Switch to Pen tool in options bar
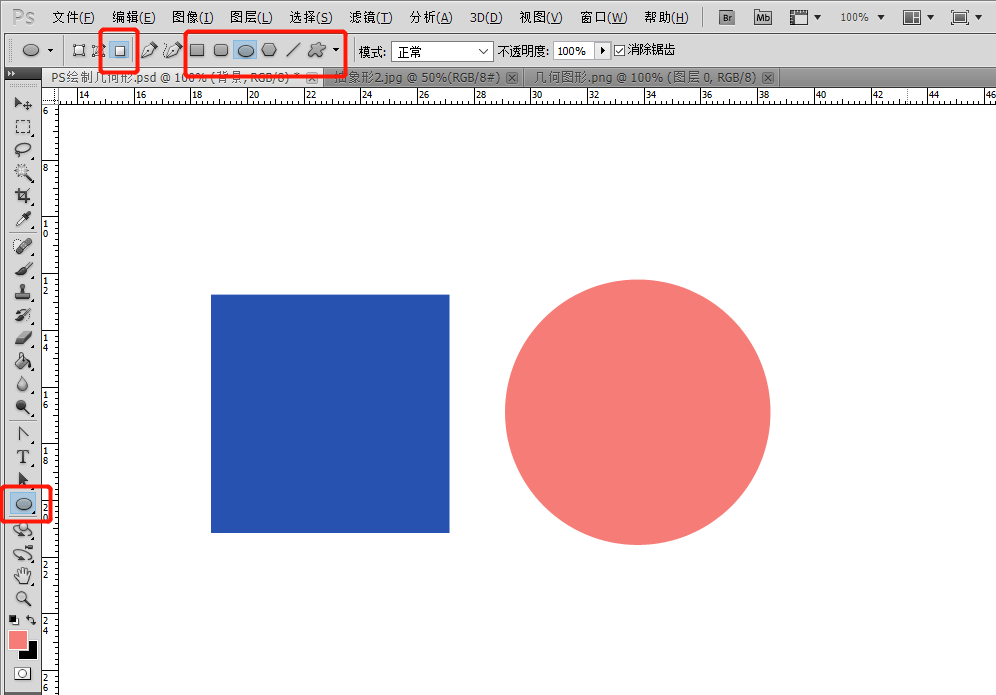996x695 pixels. tap(149, 50)
